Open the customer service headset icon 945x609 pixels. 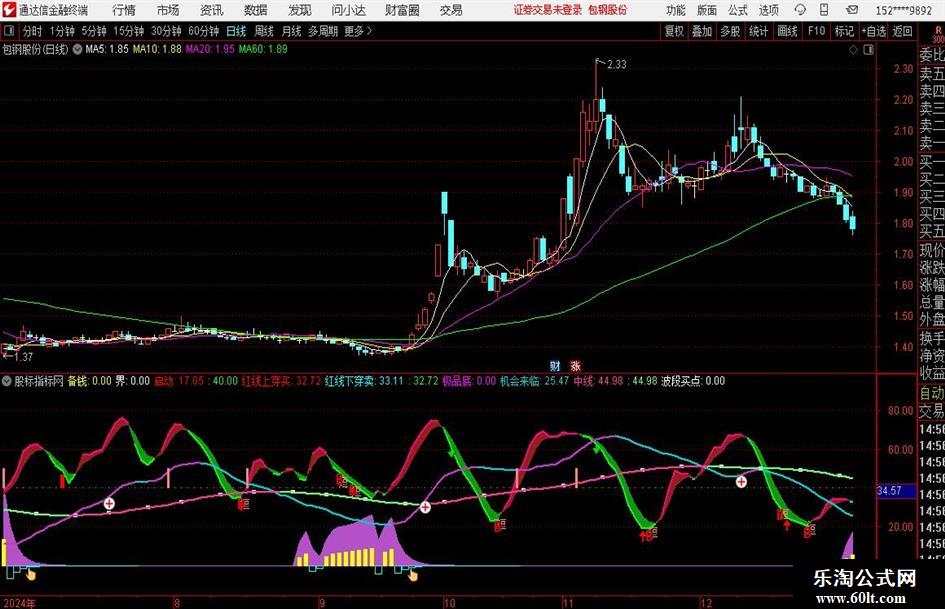point(800,10)
